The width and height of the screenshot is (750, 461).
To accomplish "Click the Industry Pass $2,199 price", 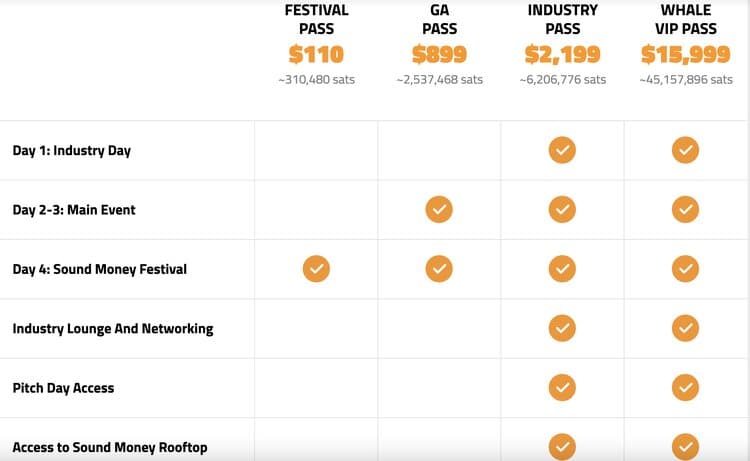I will 562,54.
